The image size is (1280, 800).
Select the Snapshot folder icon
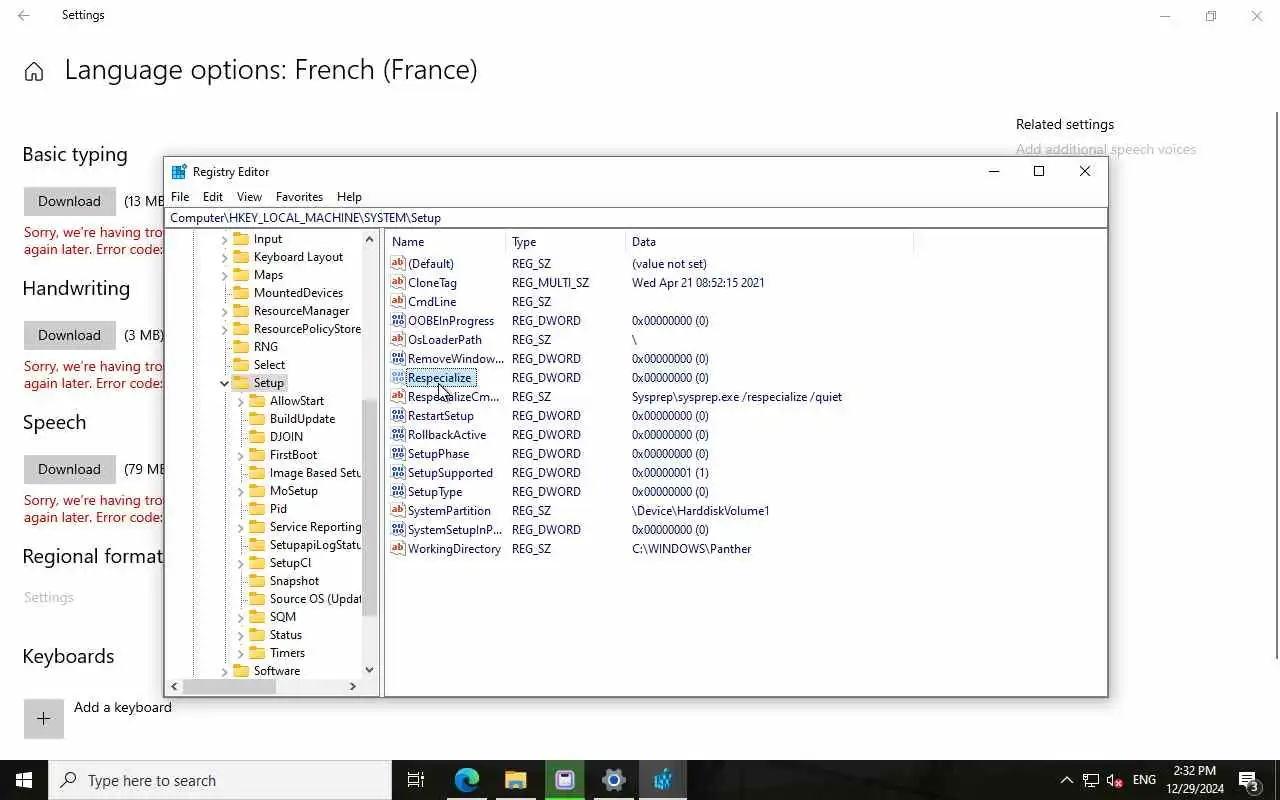coord(257,581)
